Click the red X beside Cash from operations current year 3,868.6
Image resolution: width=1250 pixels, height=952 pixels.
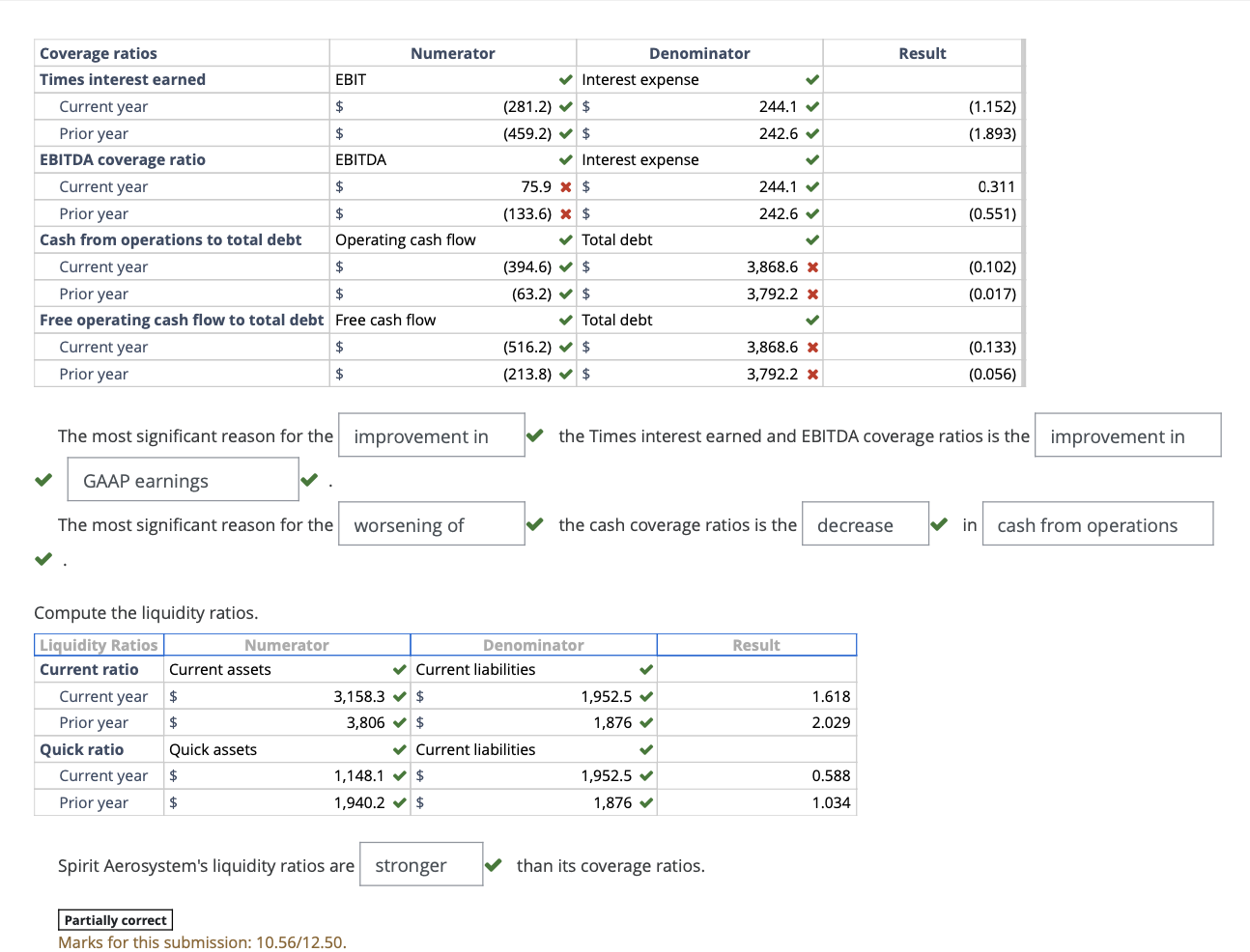pyautogui.click(x=812, y=267)
